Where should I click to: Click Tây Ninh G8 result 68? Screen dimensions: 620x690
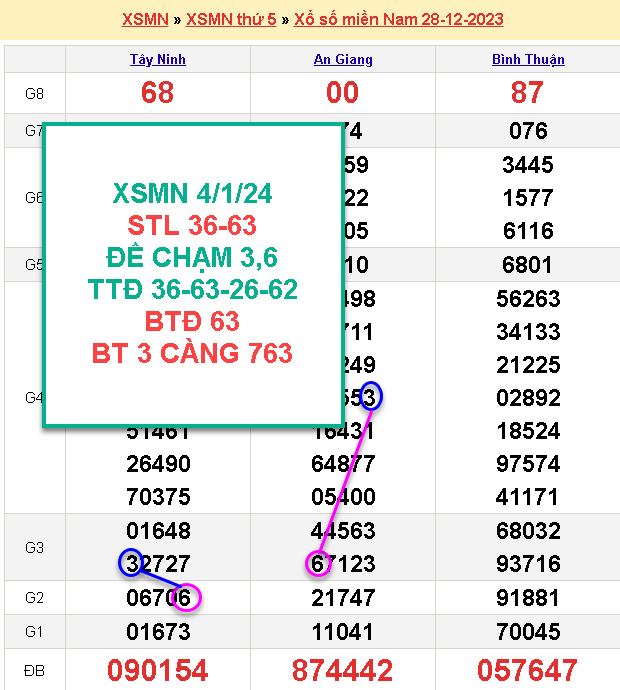(x=158, y=93)
